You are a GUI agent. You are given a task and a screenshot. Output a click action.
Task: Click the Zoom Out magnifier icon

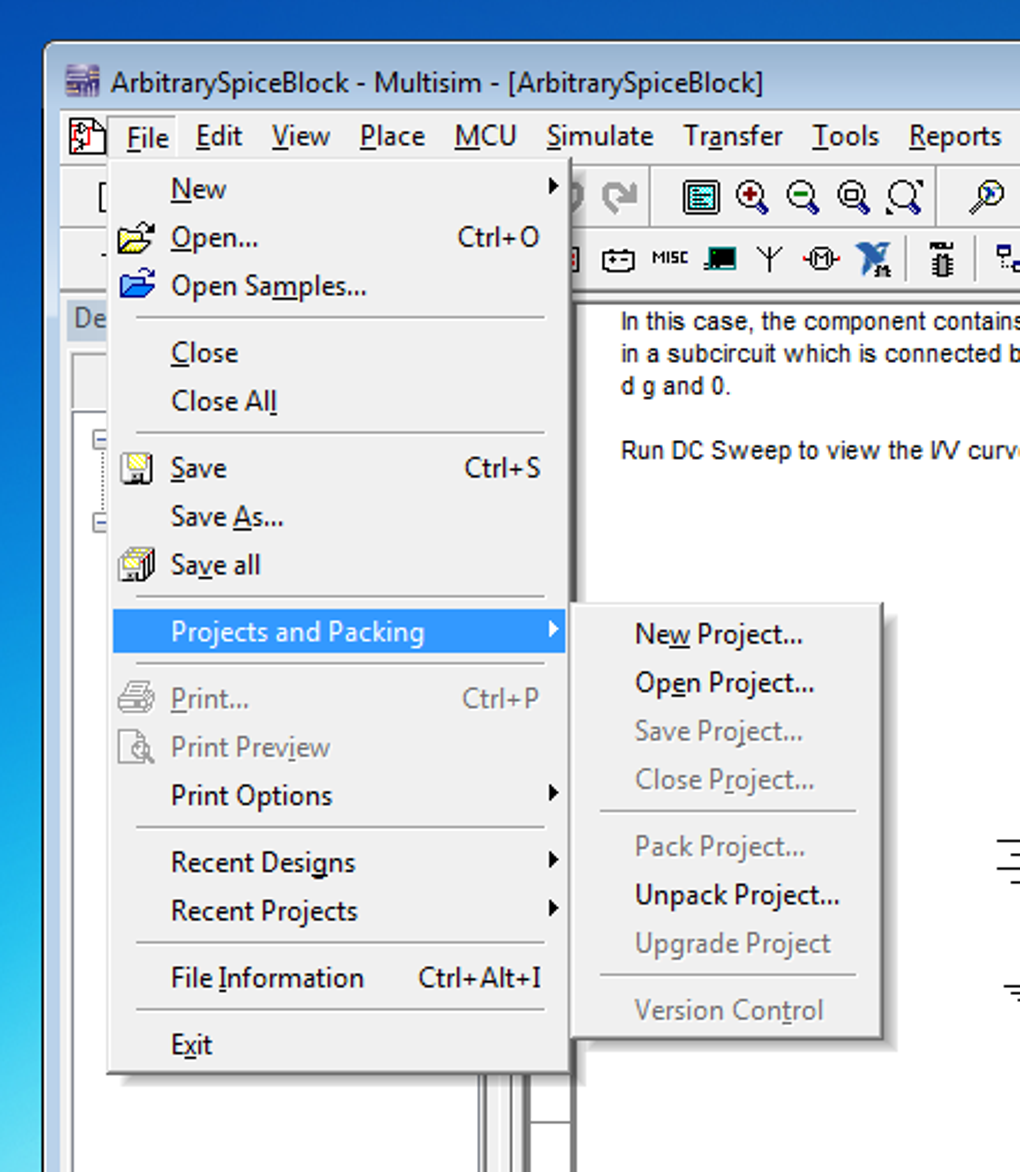coord(803,197)
